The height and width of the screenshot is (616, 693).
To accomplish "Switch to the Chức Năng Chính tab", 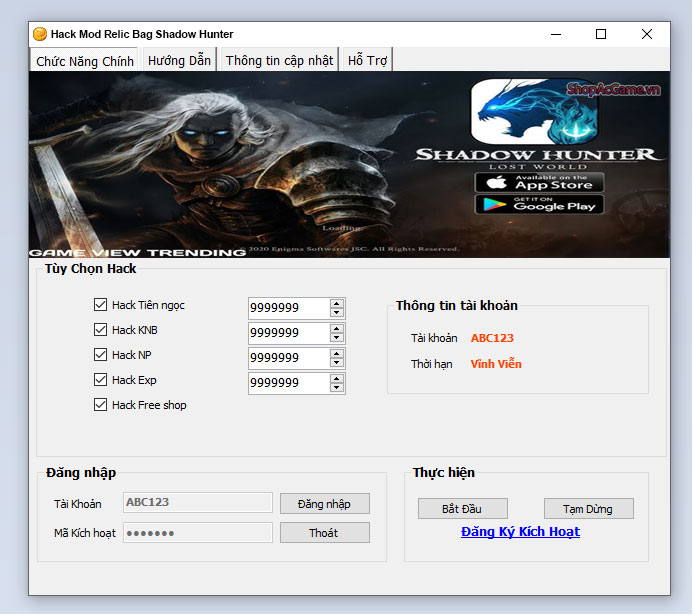I will click(x=84, y=61).
